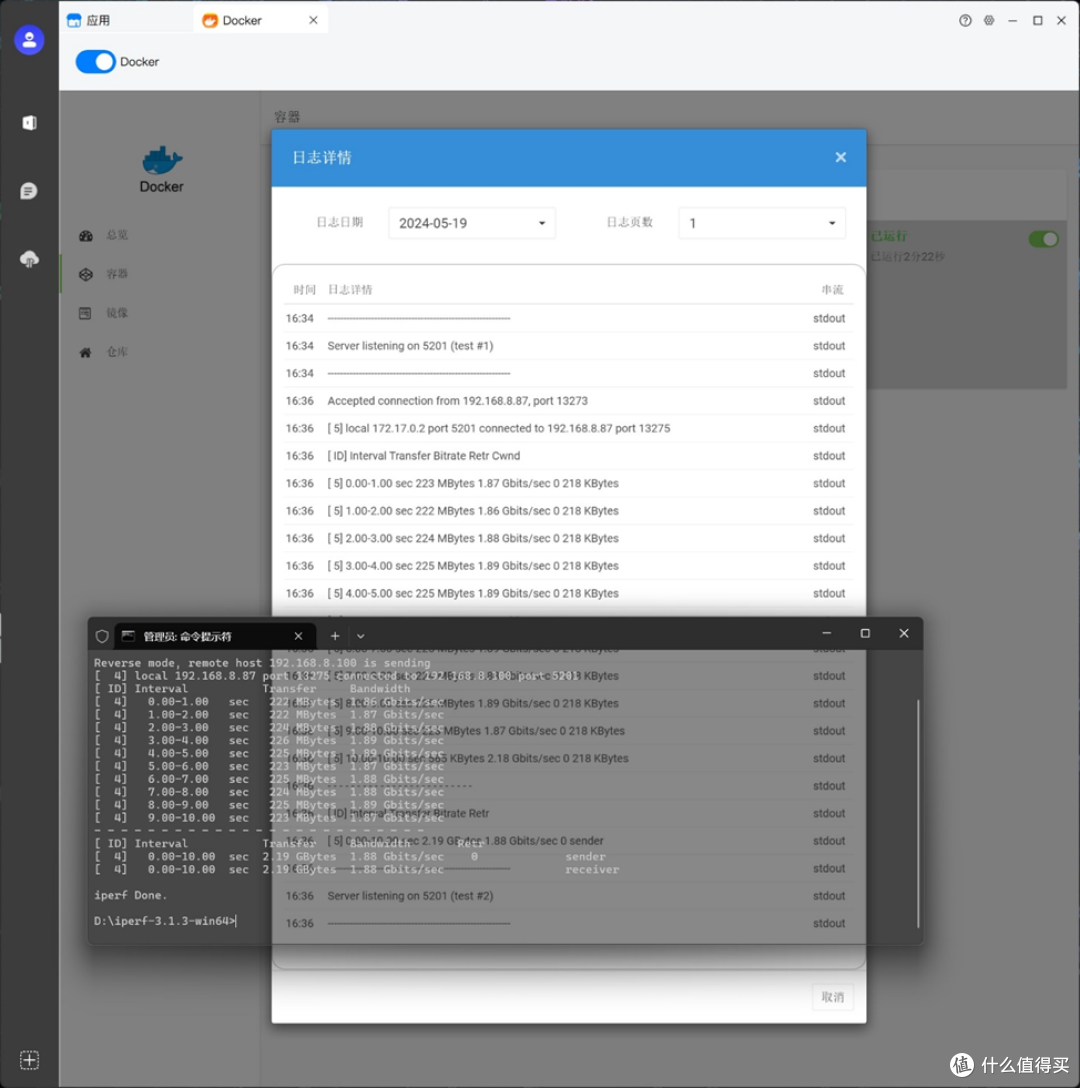Open the help question mark icon
Screen dimensions: 1080x1088
965,21
